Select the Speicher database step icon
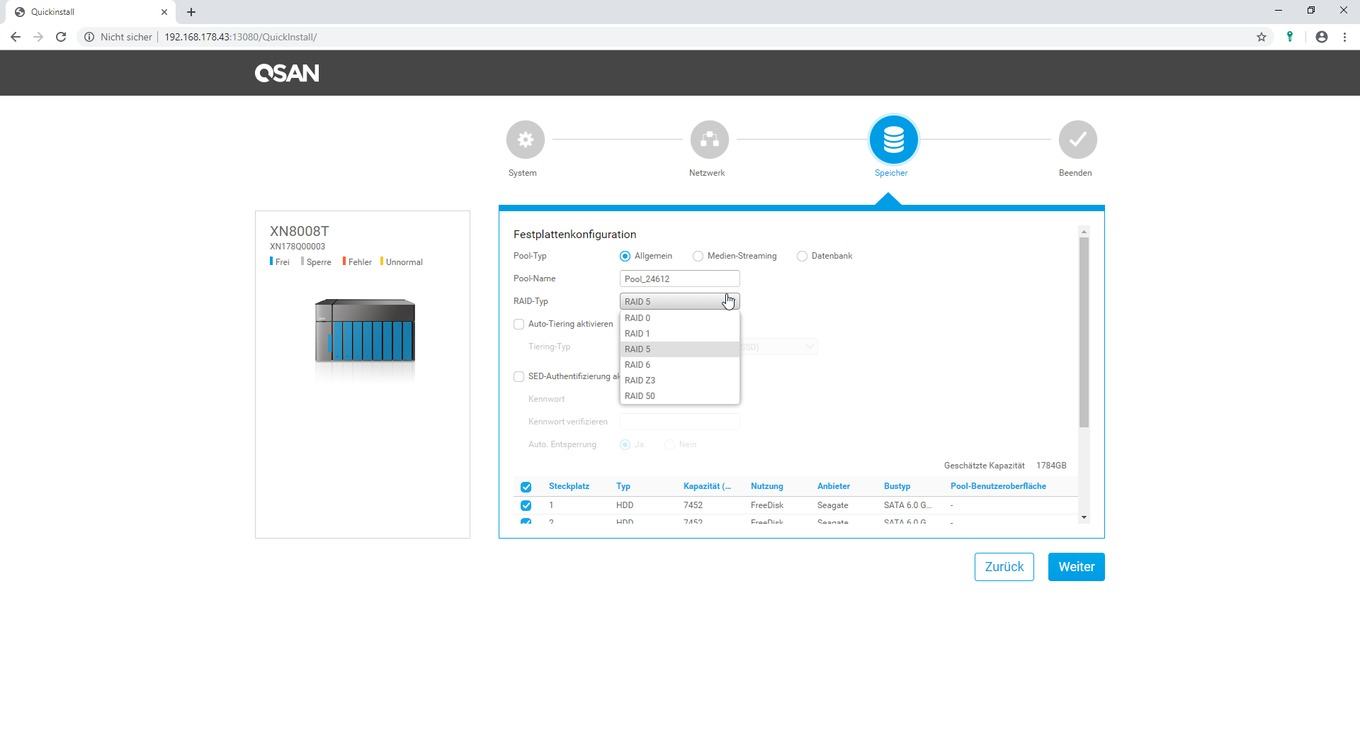The height and width of the screenshot is (737, 1360). coord(893,139)
